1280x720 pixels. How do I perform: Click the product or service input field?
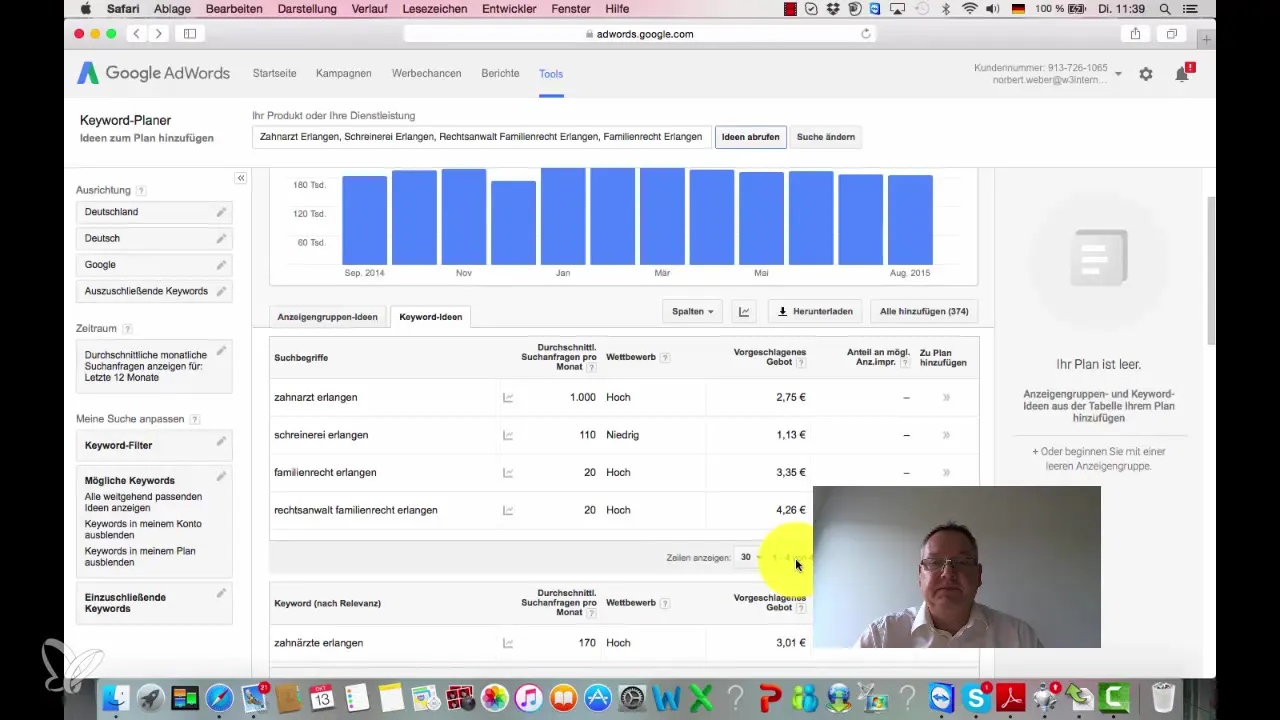coord(481,137)
